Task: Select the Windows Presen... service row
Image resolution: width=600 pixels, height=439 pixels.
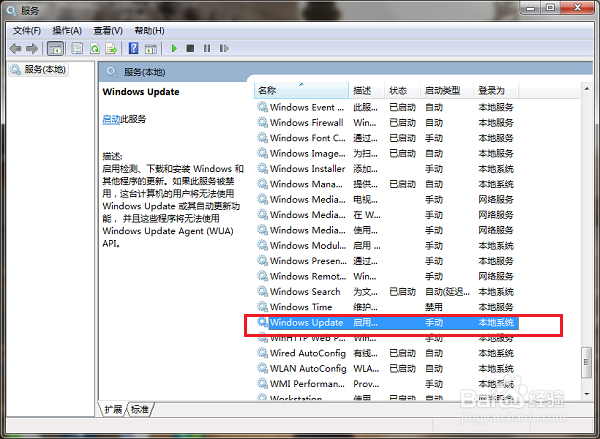Action: coord(387,261)
